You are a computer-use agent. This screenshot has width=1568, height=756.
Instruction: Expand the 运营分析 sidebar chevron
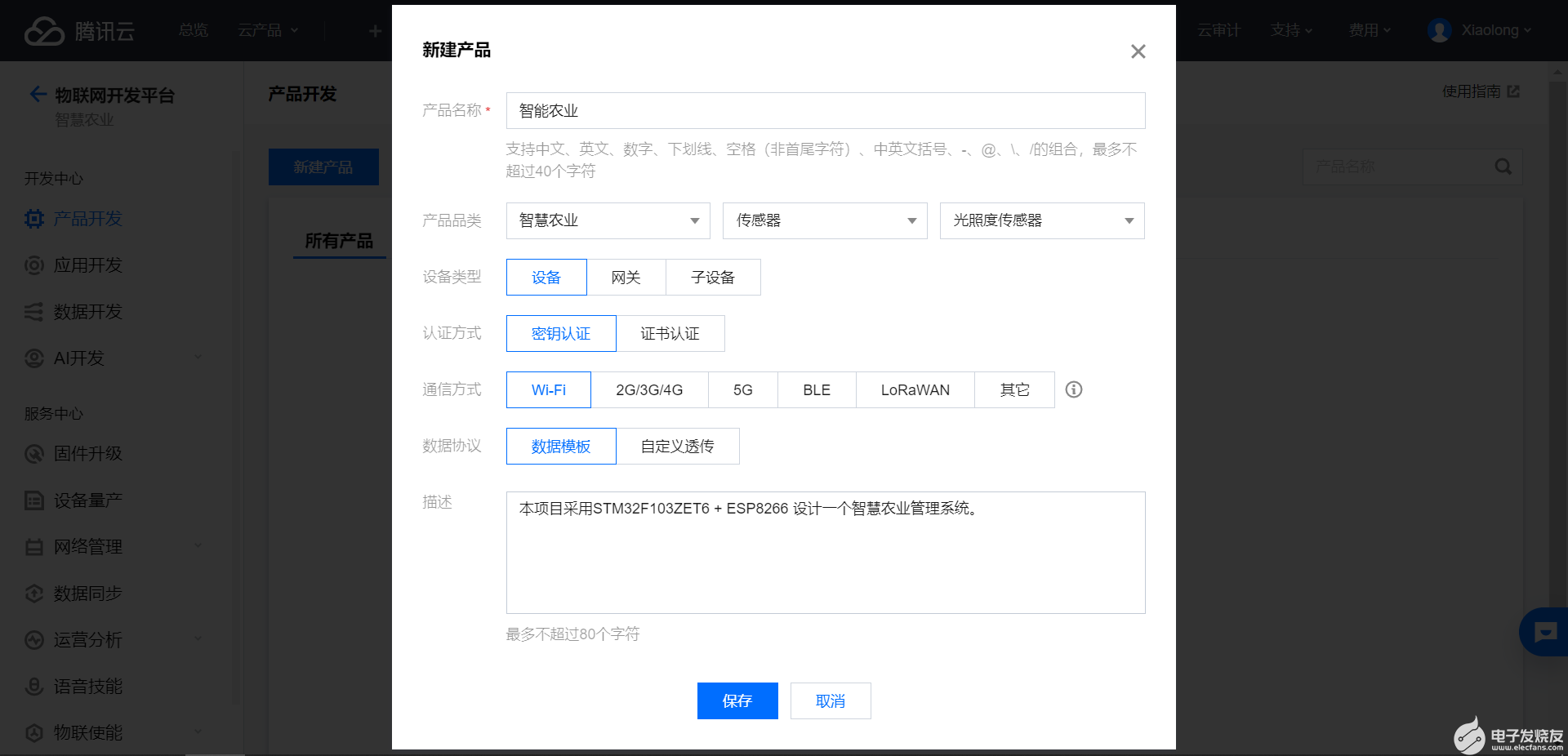point(198,638)
